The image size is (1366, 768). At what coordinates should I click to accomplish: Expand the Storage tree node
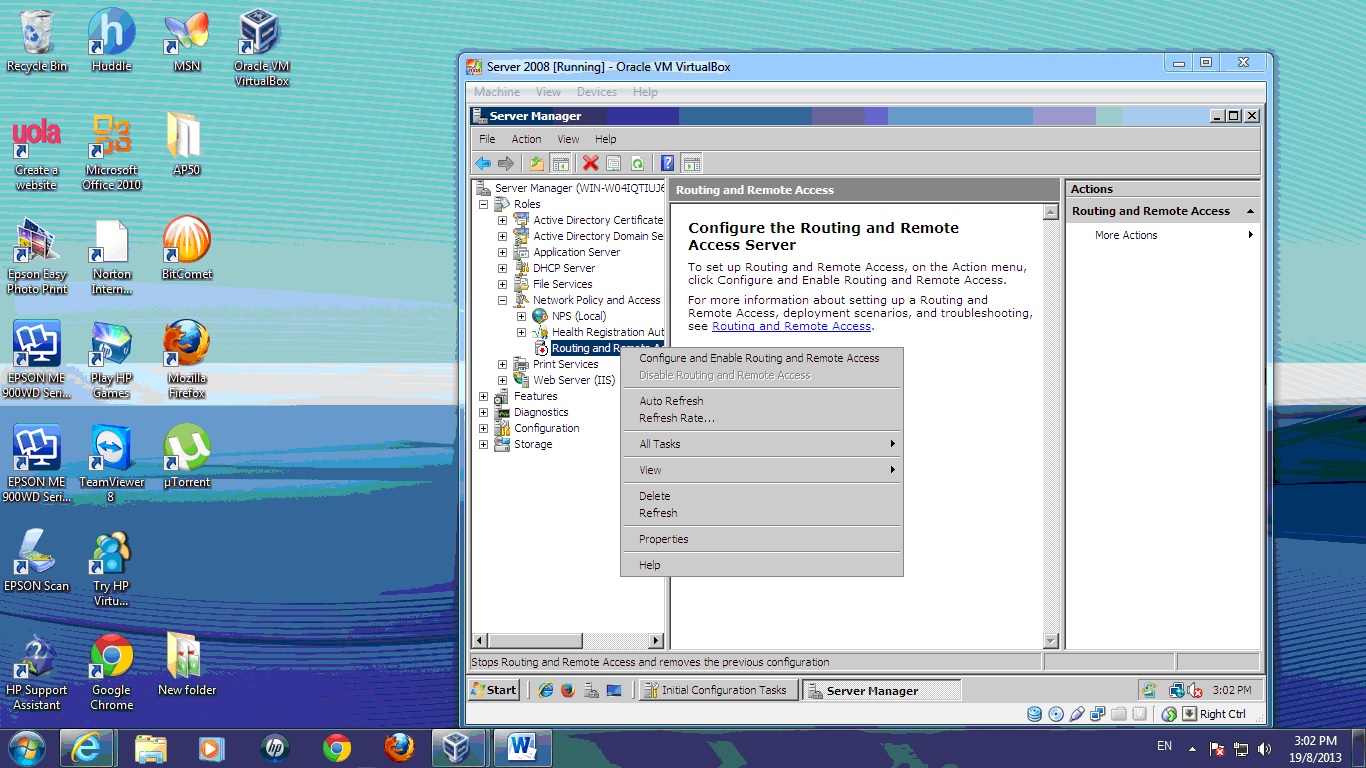(x=484, y=444)
